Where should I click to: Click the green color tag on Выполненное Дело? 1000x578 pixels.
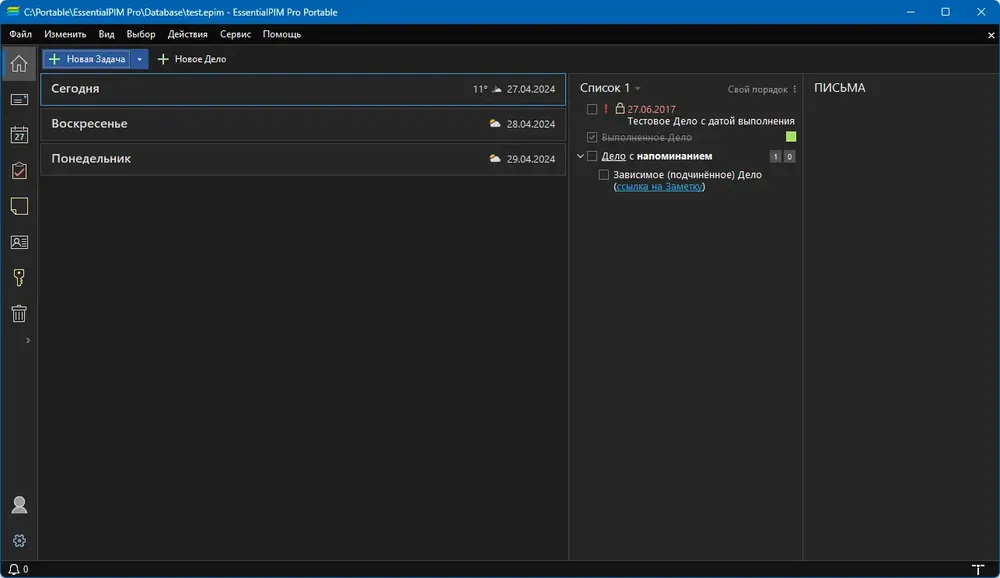pos(791,137)
